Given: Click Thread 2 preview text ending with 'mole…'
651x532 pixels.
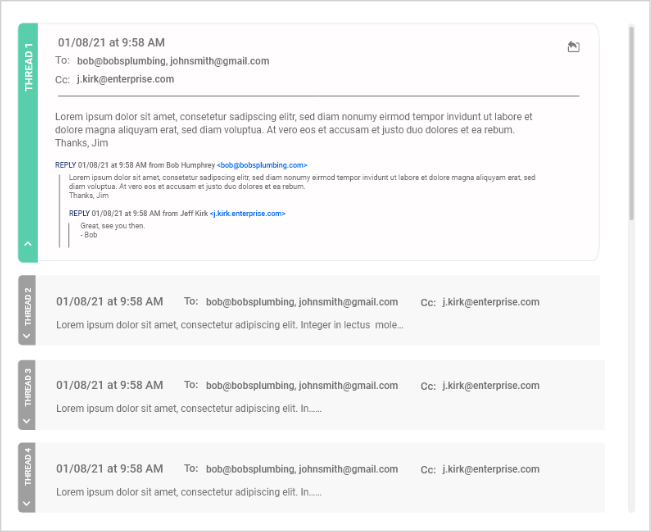Looking at the screenshot, I should point(230,325).
